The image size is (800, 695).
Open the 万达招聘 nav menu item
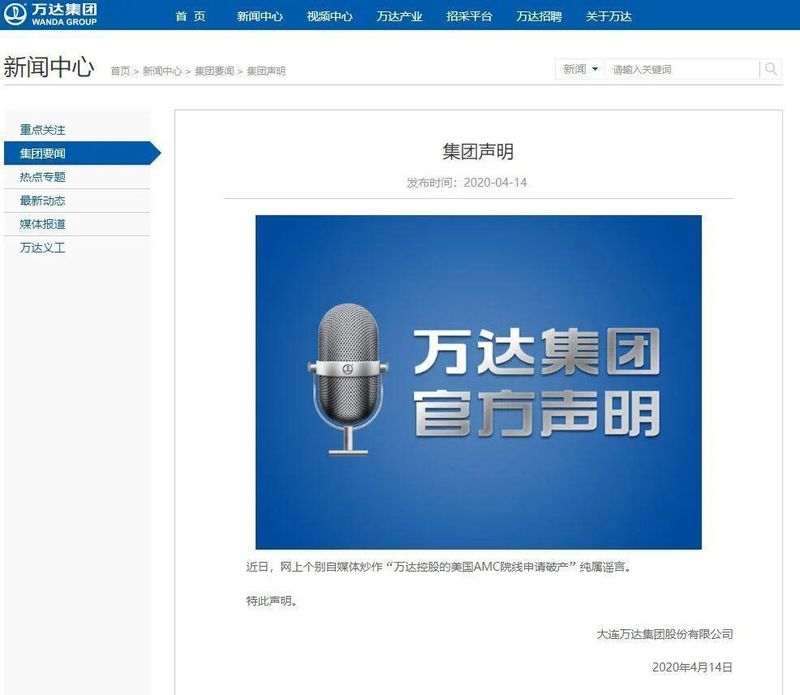[539, 16]
